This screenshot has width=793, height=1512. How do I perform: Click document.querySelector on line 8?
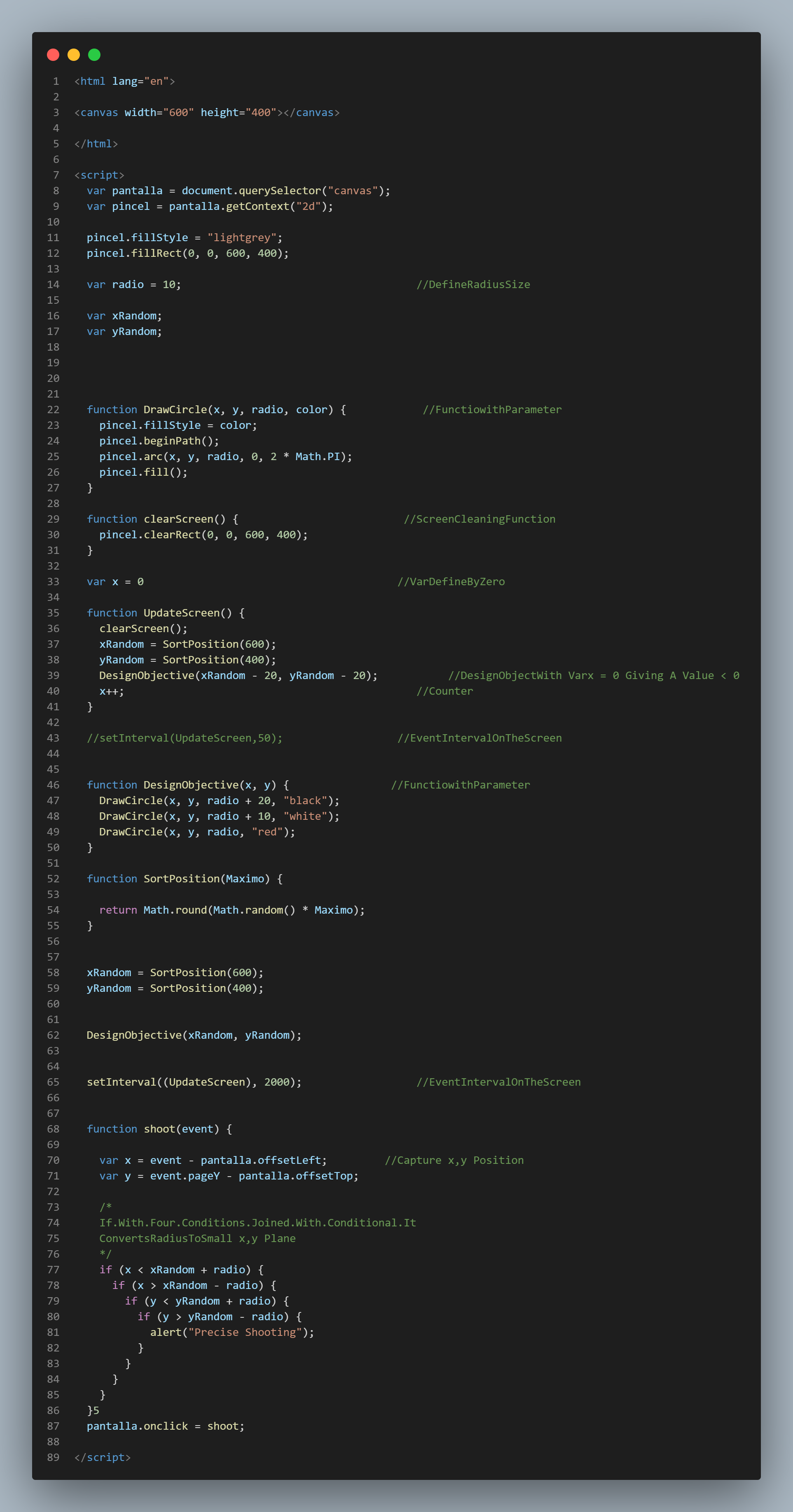[252, 191]
